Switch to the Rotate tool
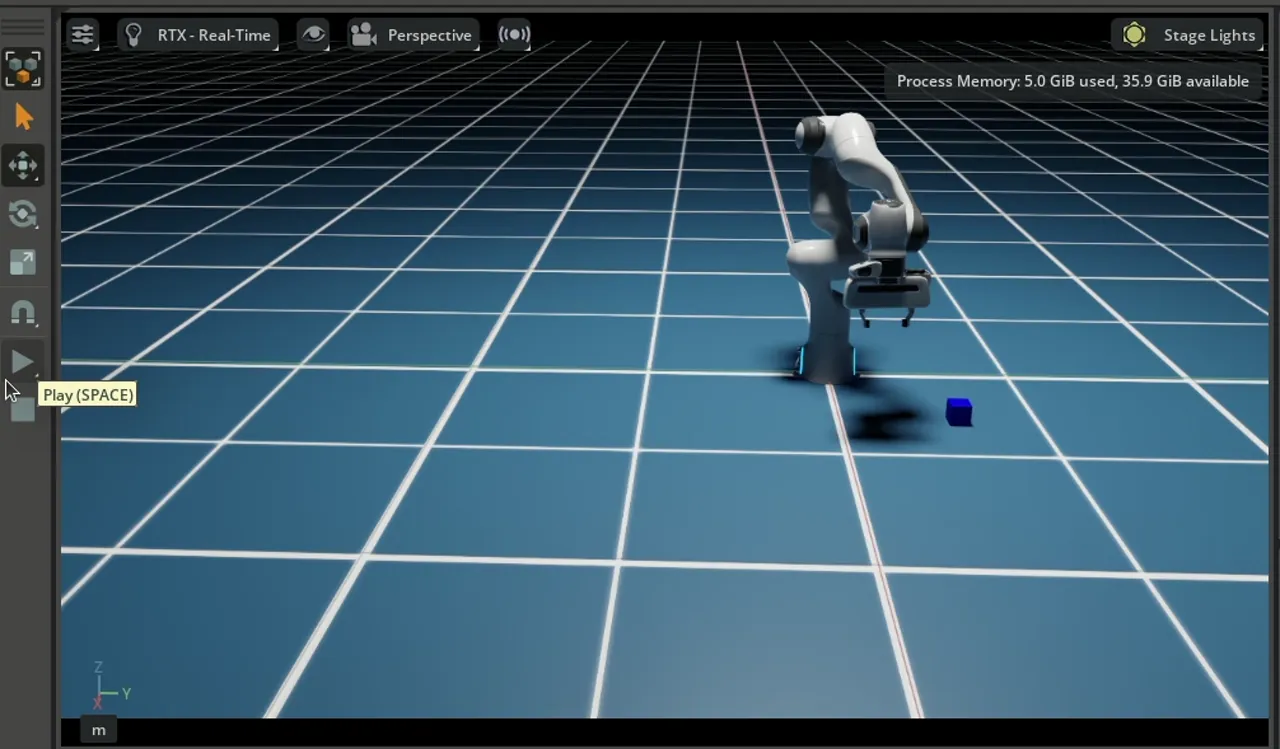1280x749 pixels. pos(23,213)
